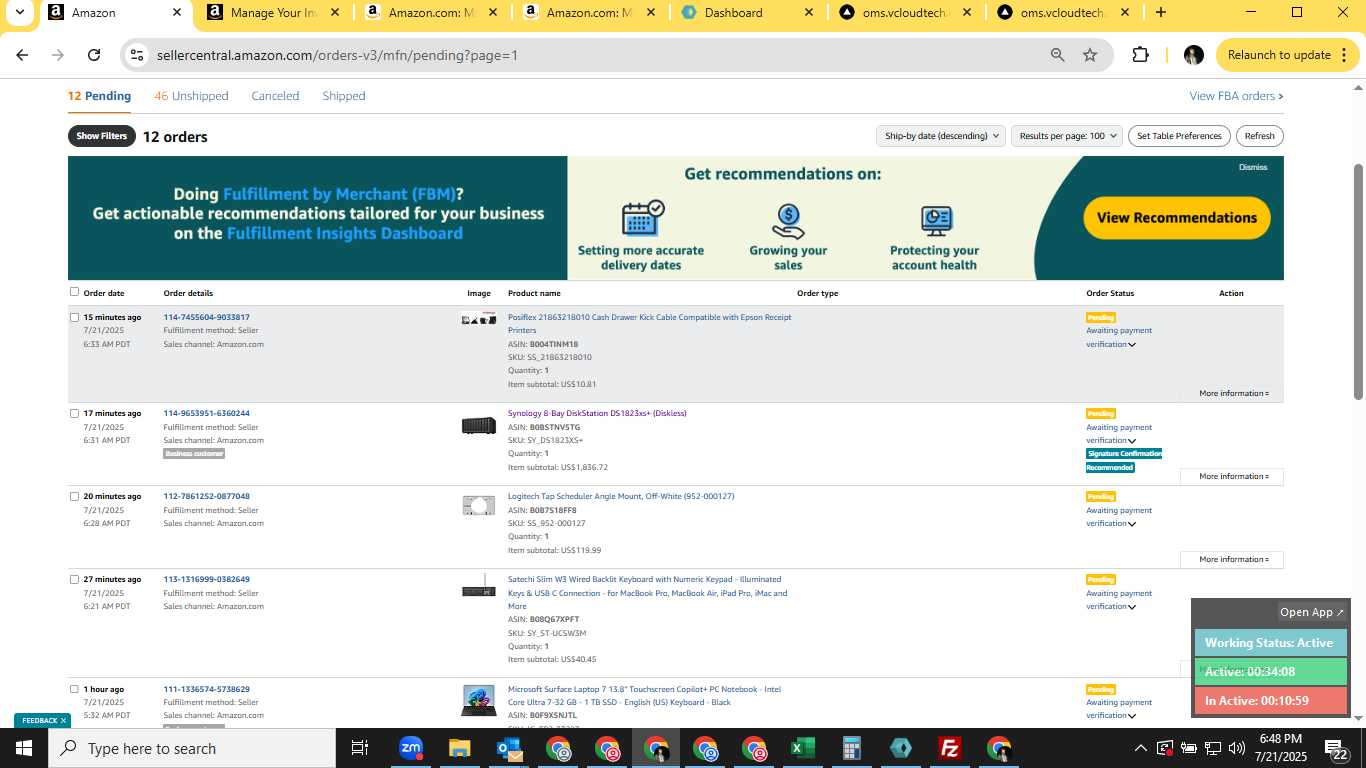Click the protecting account health icon
Image resolution: width=1366 pixels, height=768 pixels.
935,220
